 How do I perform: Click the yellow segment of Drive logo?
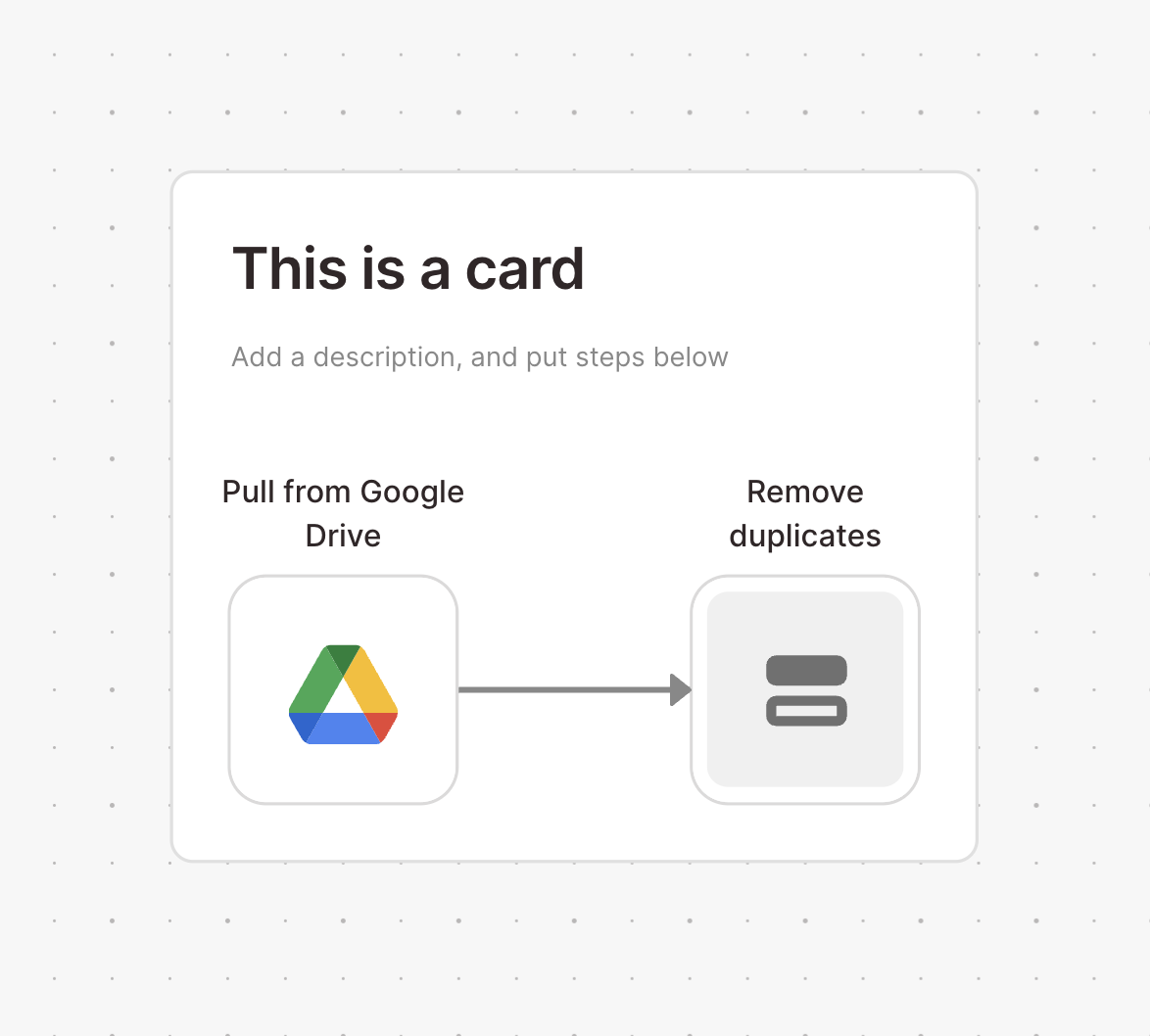pyautogui.click(x=372, y=682)
